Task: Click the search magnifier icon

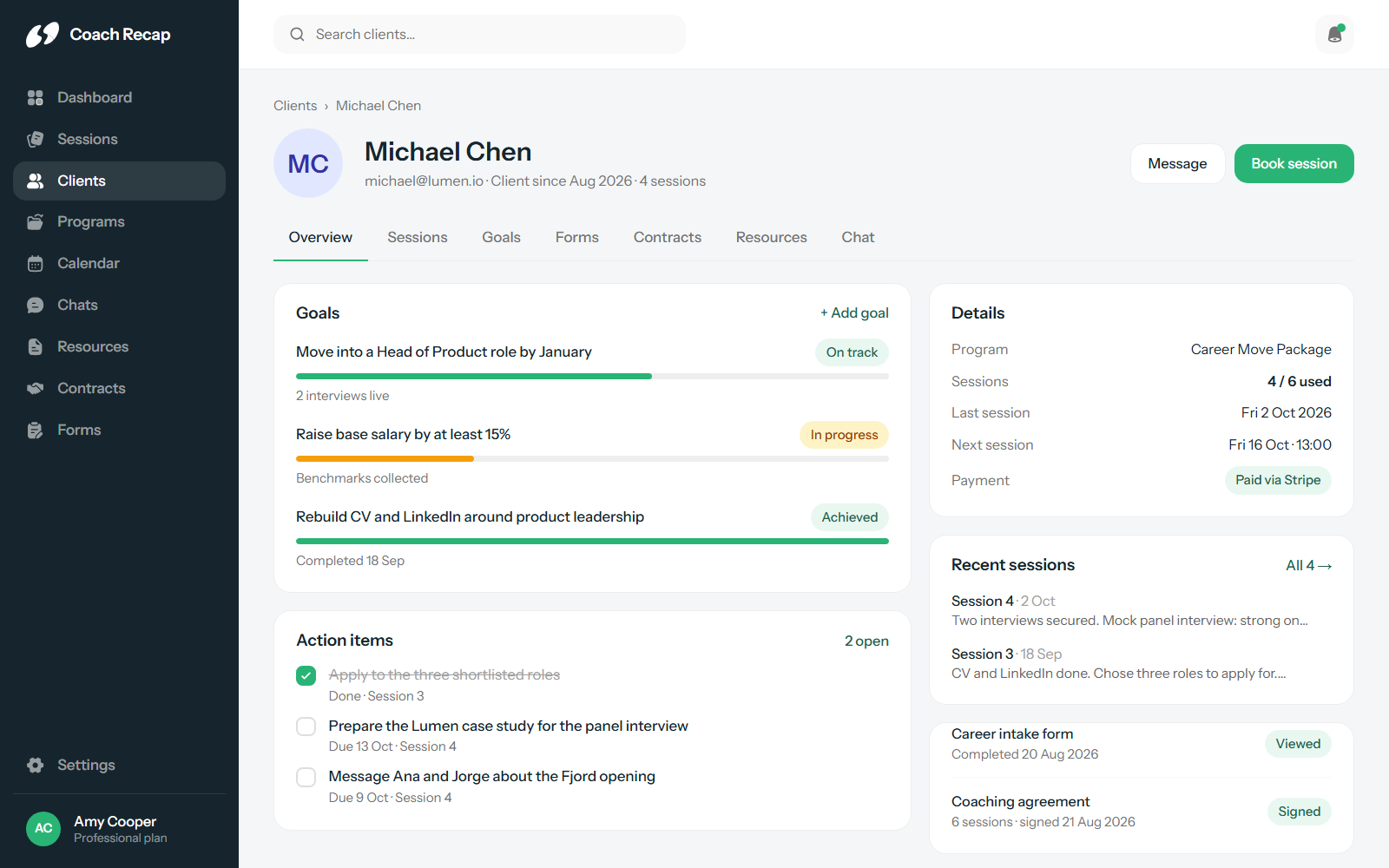Action: click(x=297, y=35)
